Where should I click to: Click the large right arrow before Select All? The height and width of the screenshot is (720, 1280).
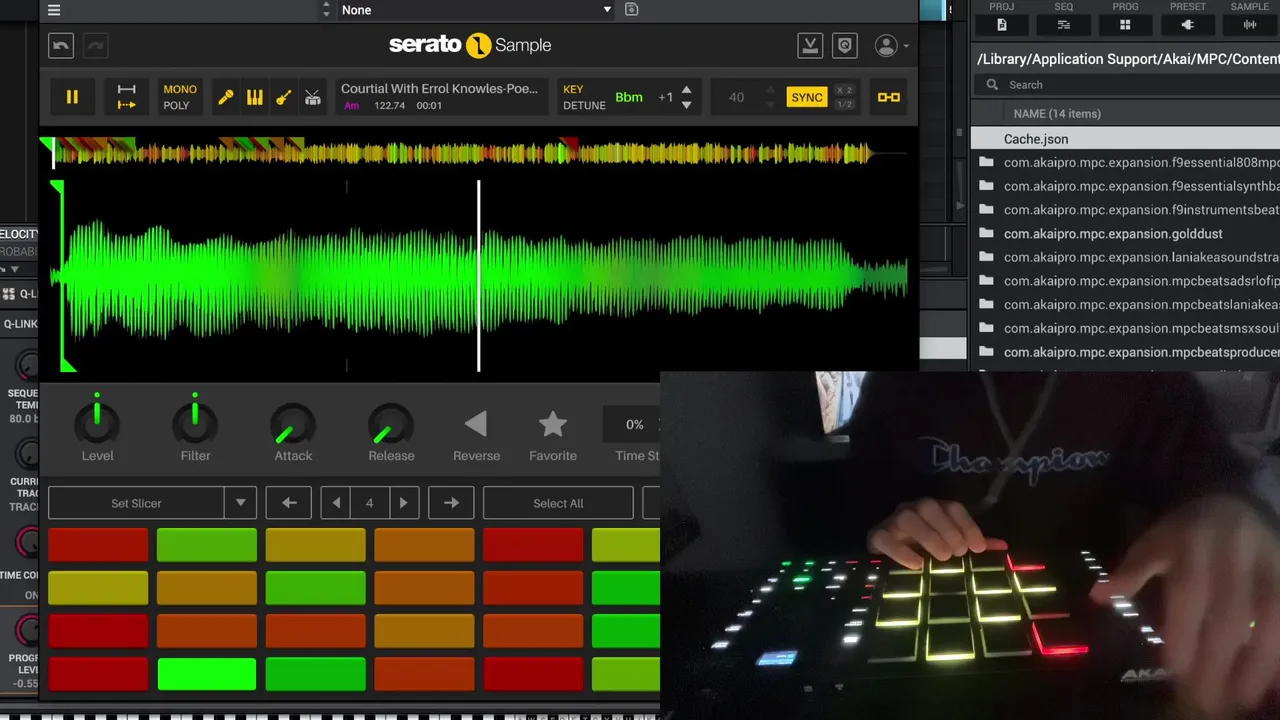451,503
